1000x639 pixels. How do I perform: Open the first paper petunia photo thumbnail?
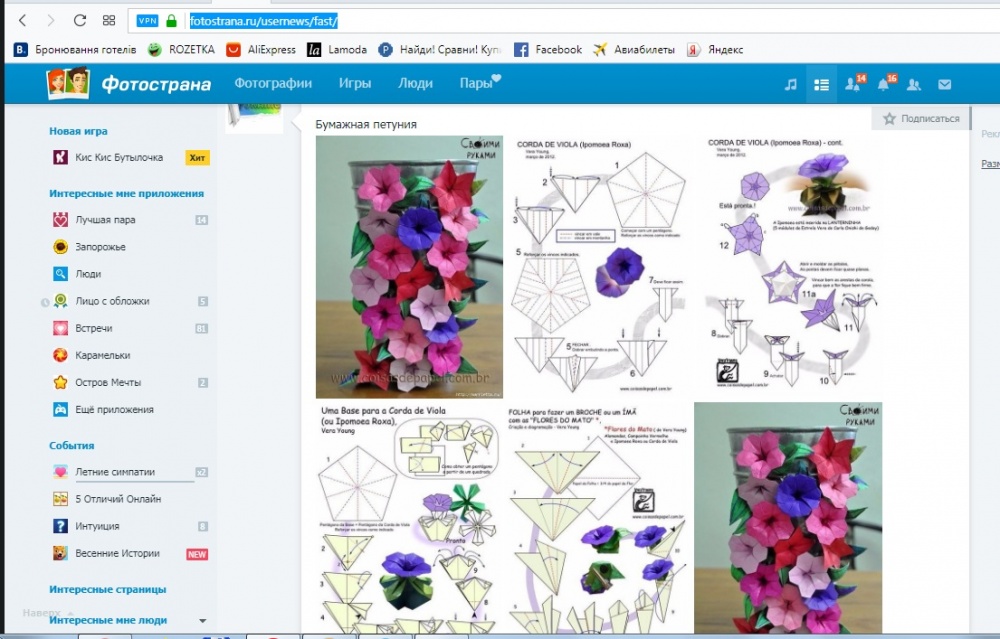tap(409, 267)
